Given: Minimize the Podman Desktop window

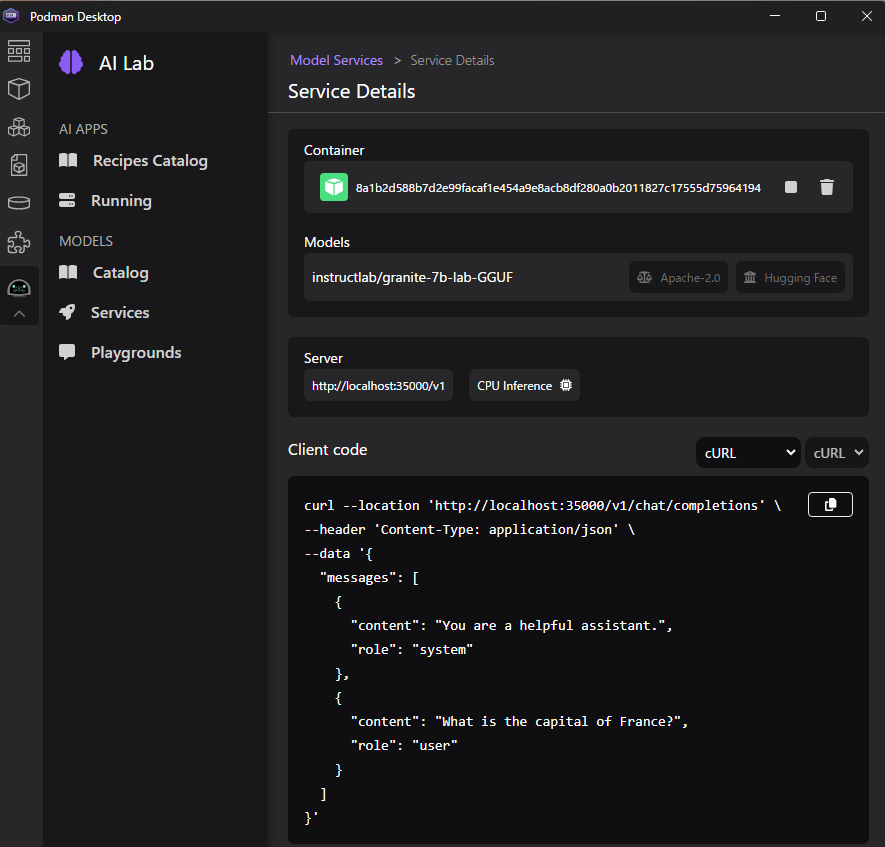Looking at the screenshot, I should point(775,16).
